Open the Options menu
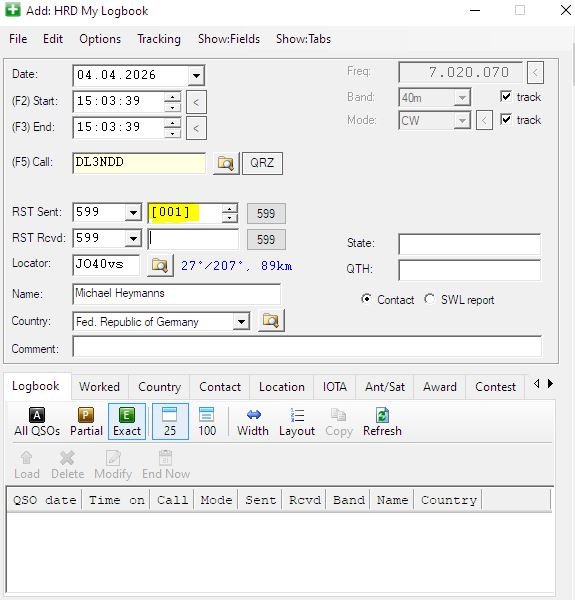This screenshot has height=600, width=575. (100, 39)
